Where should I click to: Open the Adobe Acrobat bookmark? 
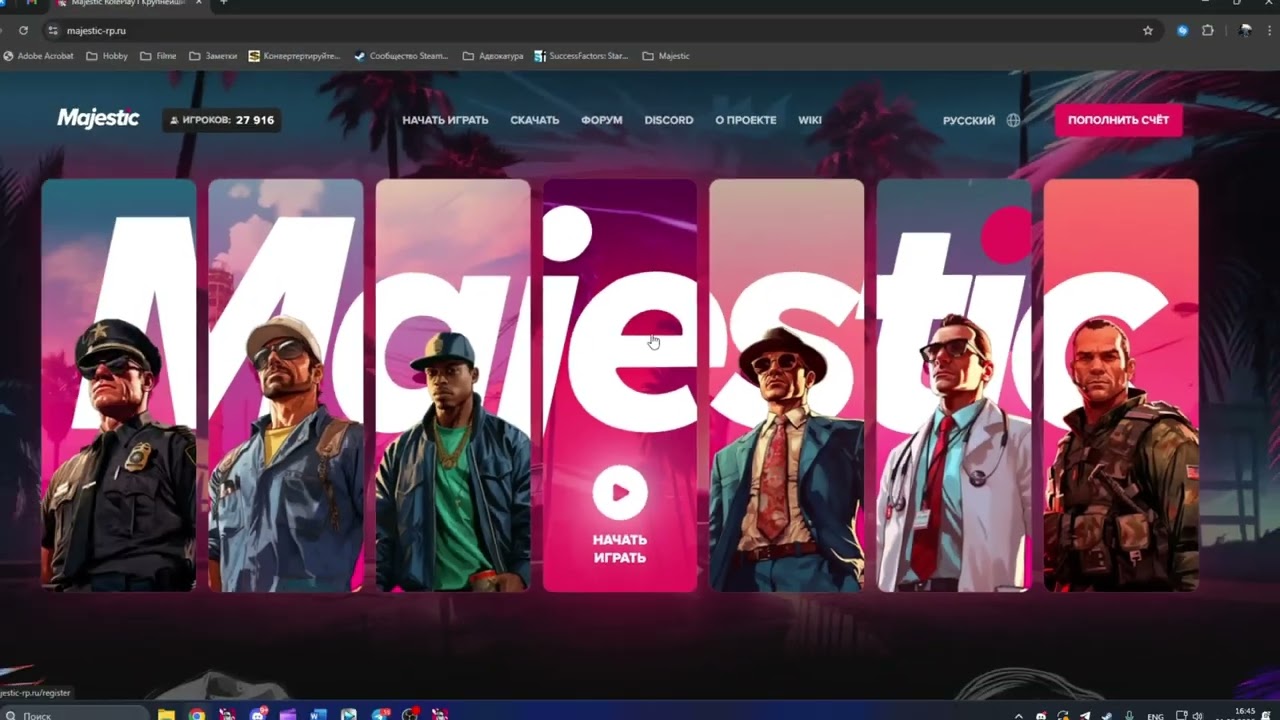(38, 56)
